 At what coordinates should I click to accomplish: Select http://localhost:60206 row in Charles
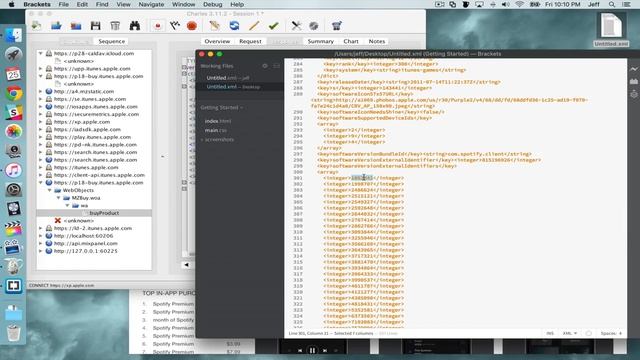click(94, 236)
